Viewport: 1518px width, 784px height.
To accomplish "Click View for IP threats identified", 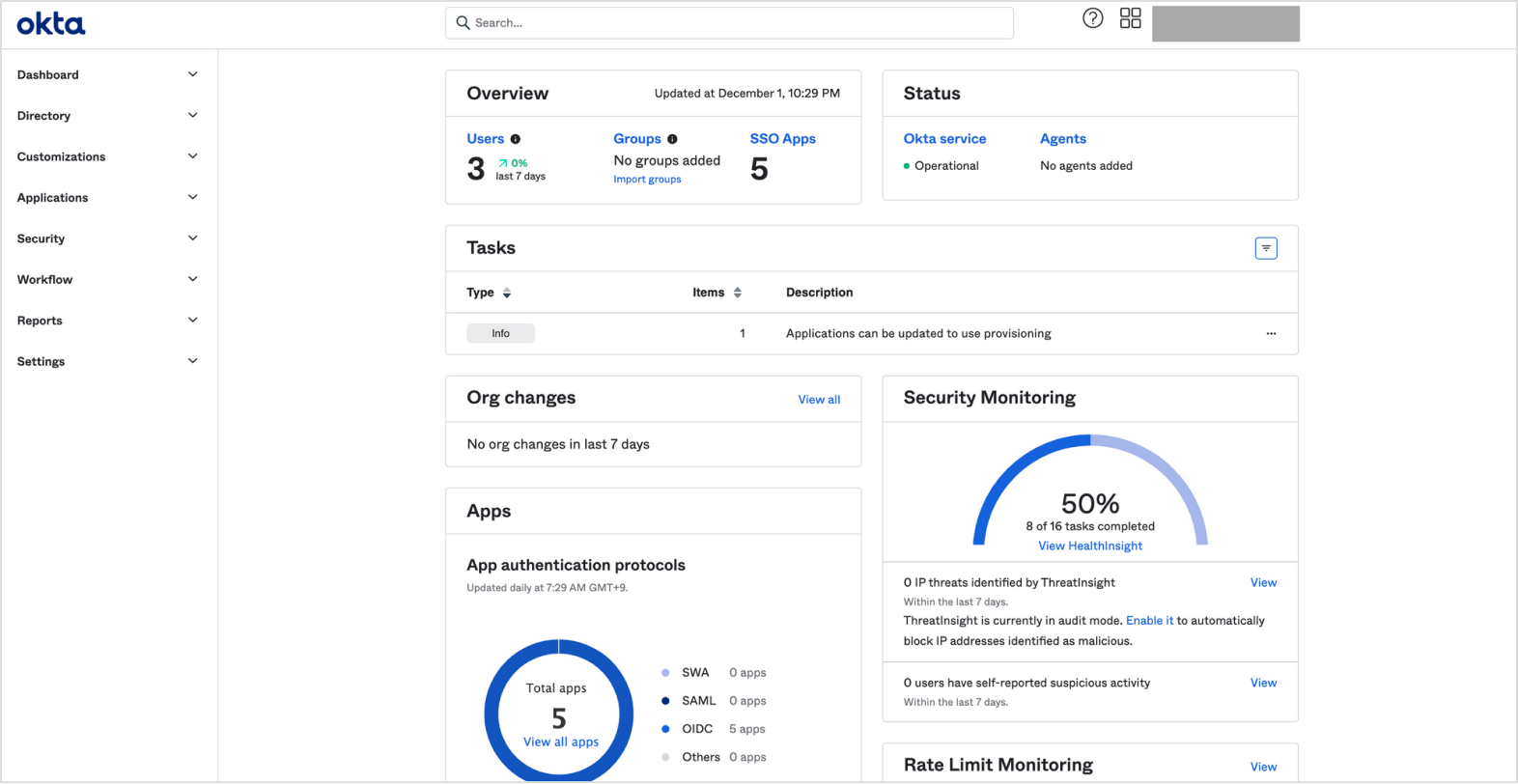I will (1263, 582).
